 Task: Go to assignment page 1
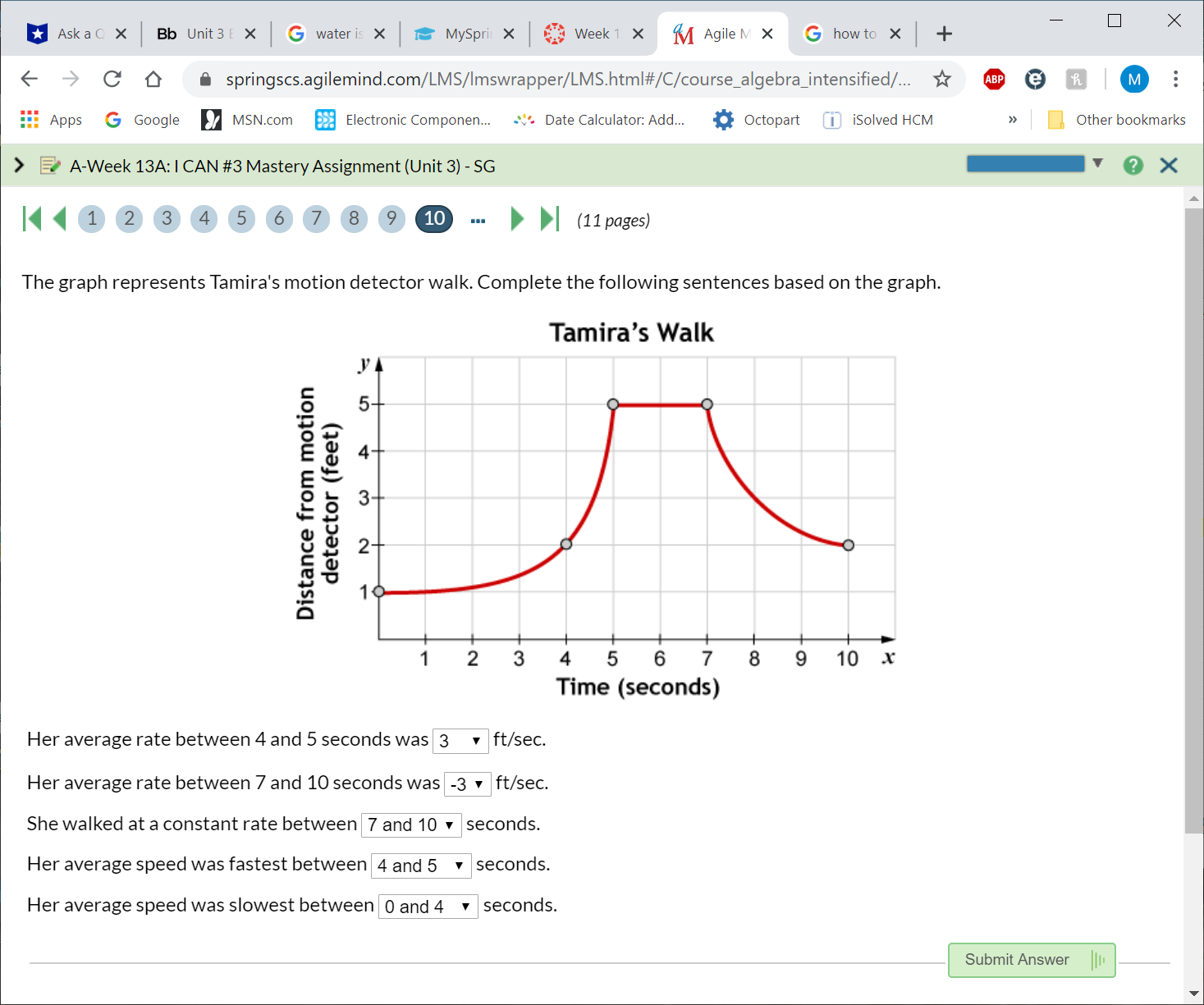92,218
